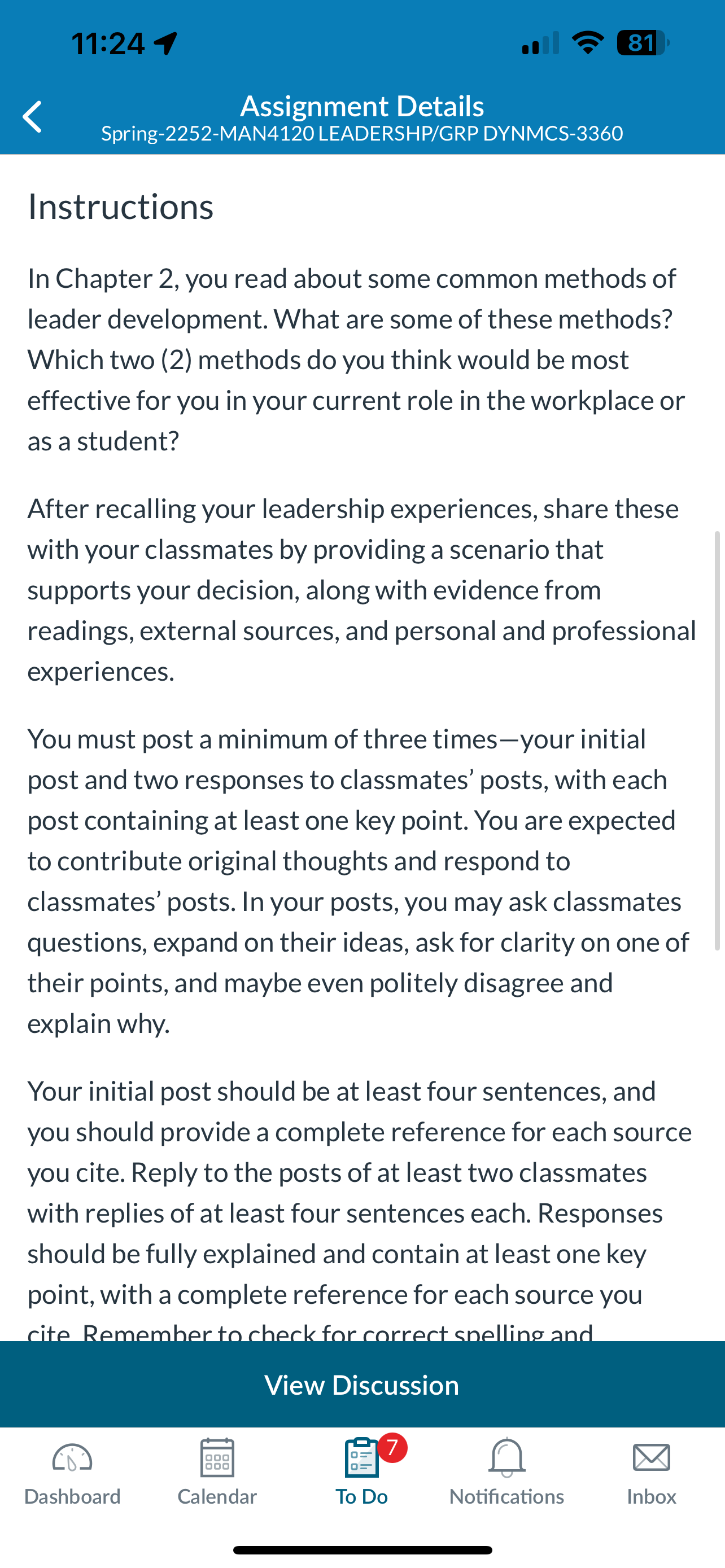Tap the red 7 badge
Viewport: 725px width, 1568px height.
[x=392, y=1447]
